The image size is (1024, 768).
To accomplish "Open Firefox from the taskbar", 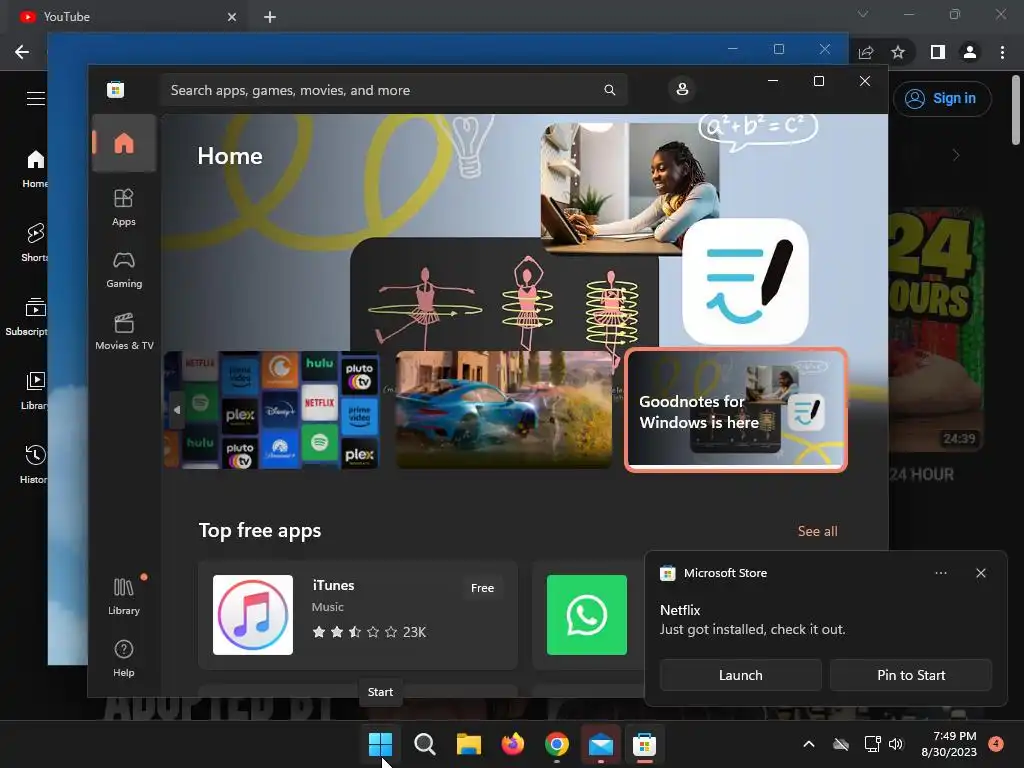I will pos(513,744).
